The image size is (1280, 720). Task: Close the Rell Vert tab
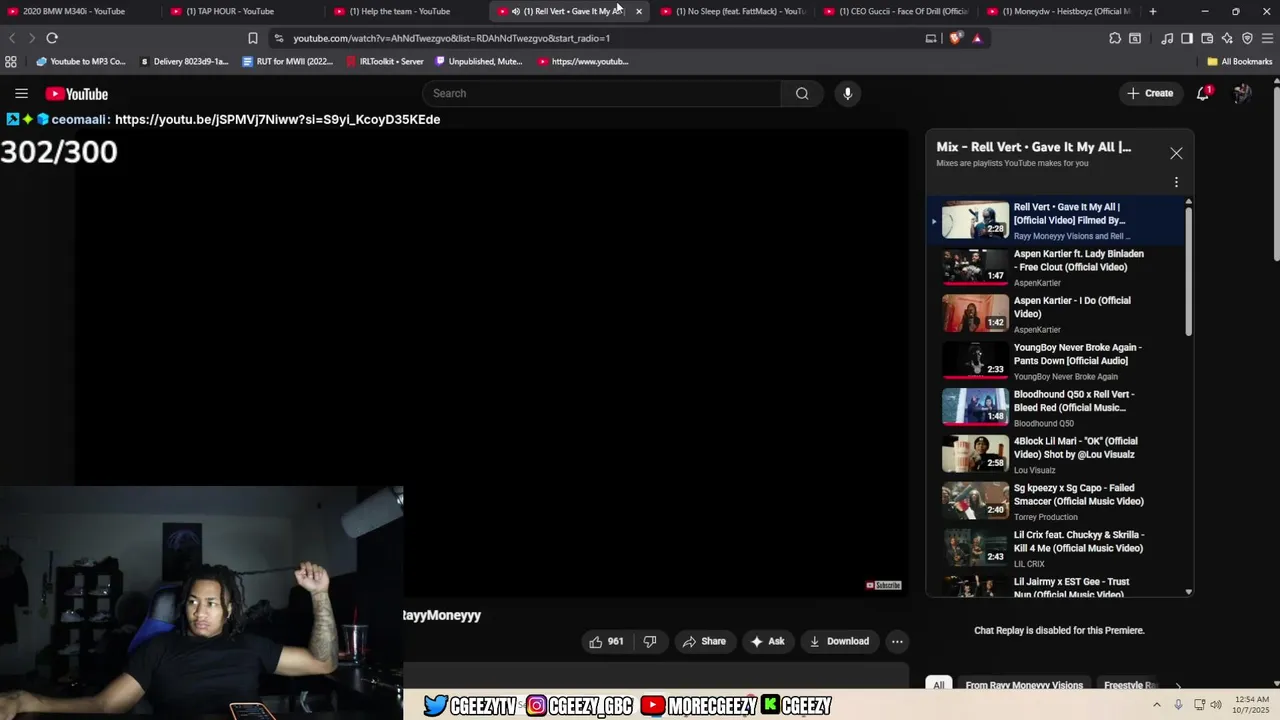[639, 11]
